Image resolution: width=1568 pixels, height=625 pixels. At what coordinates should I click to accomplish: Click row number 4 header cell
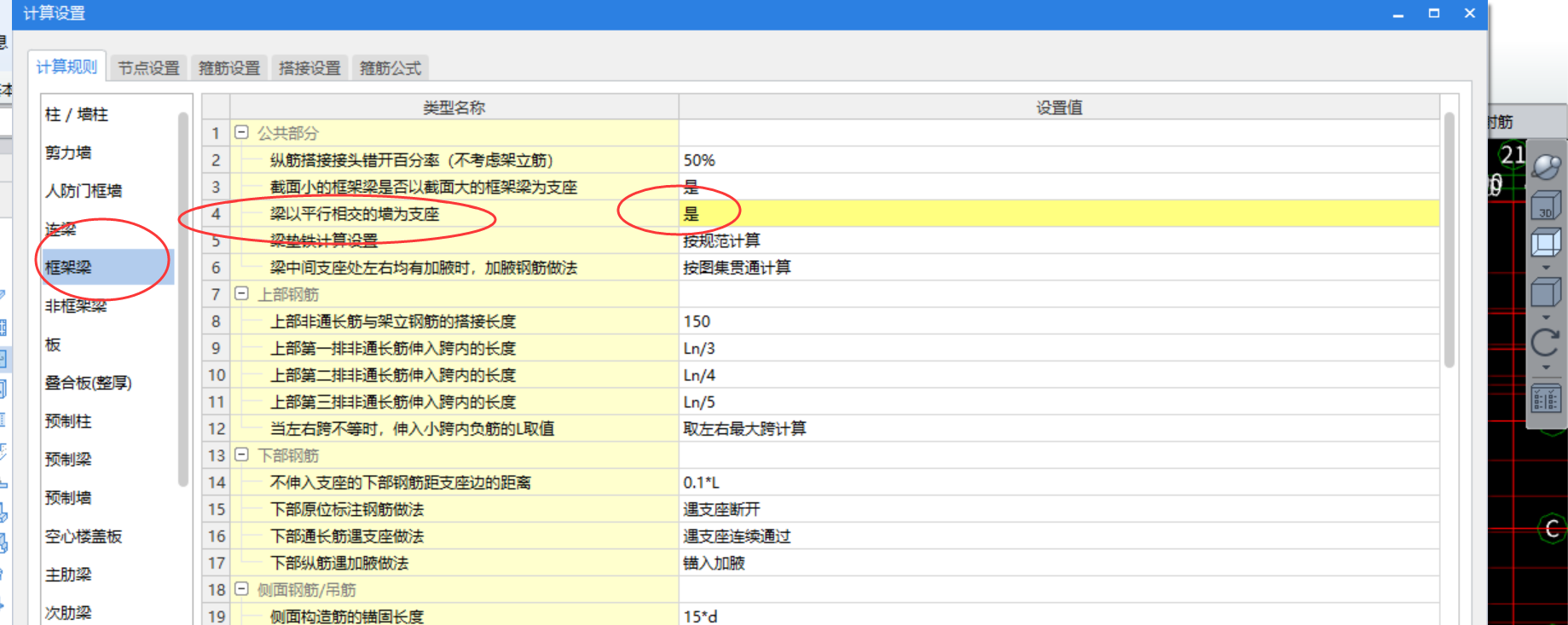pos(217,214)
